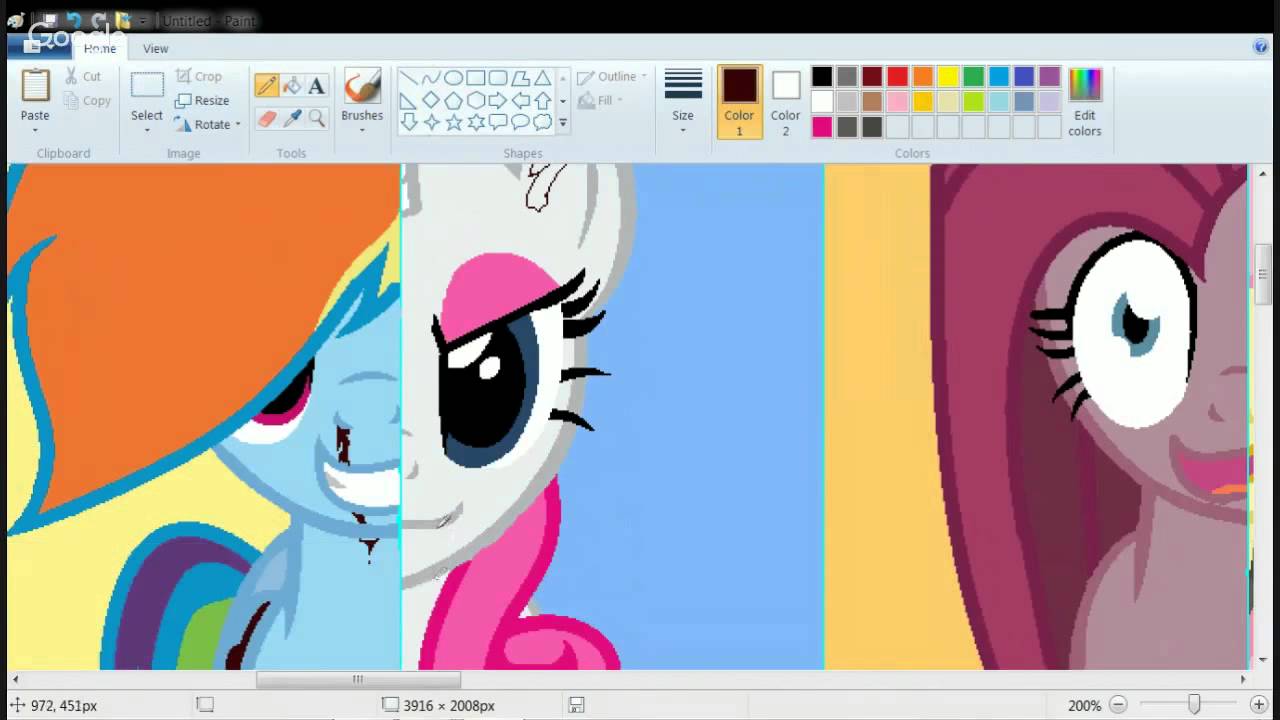Open the Rotate dropdown arrow

point(238,125)
